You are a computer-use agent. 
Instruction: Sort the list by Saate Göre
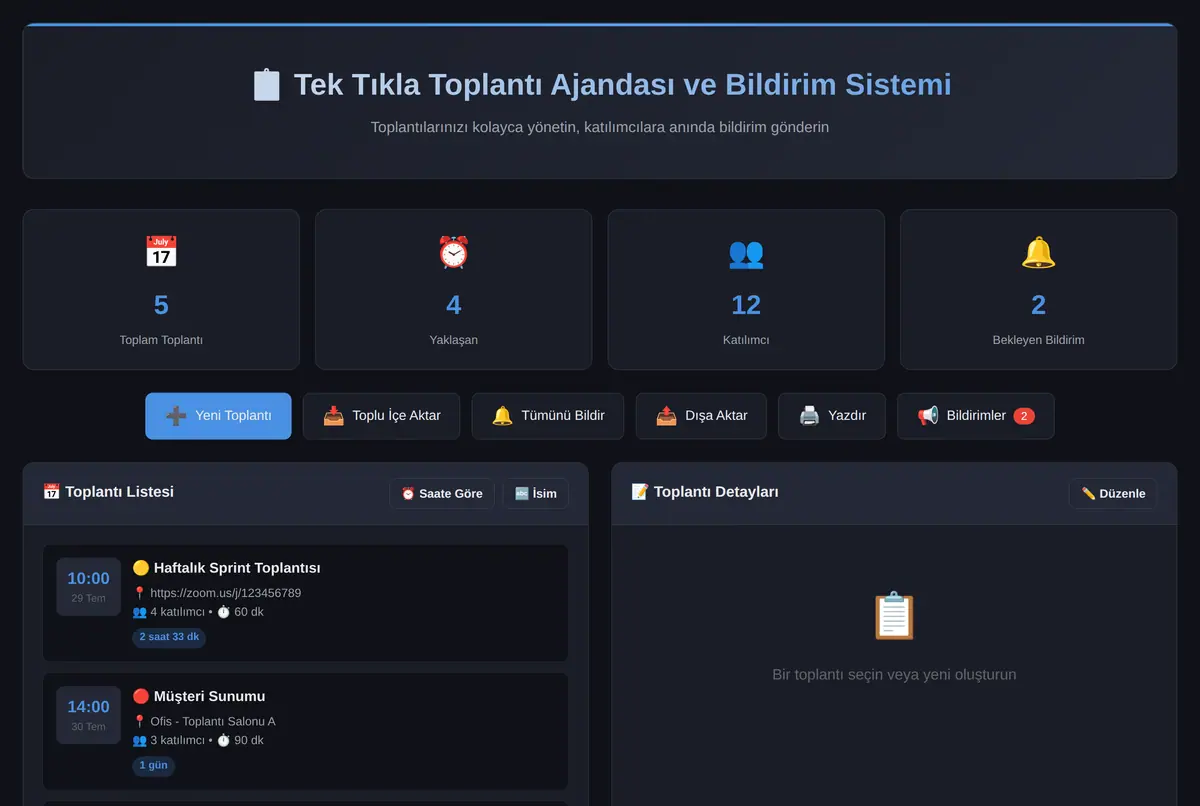tap(442, 494)
